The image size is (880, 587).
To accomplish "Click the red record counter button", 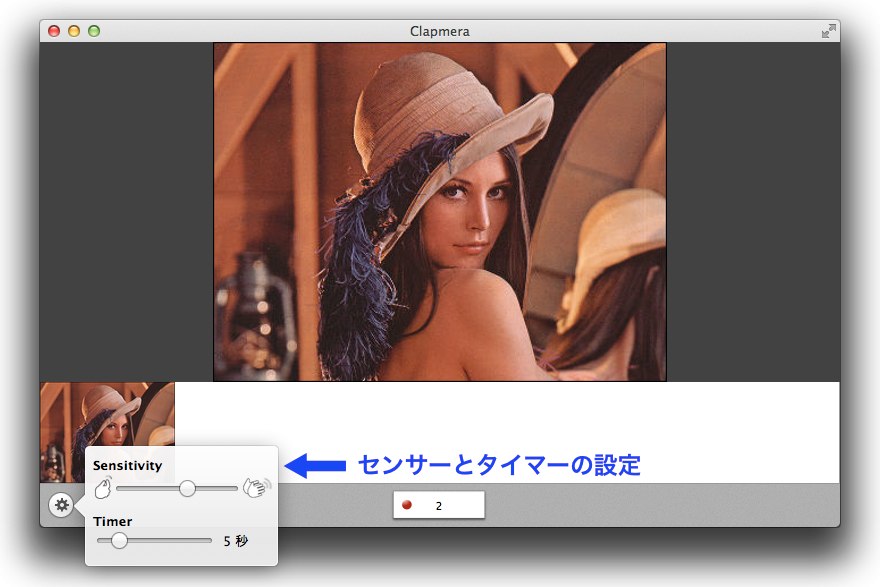I will click(439, 505).
